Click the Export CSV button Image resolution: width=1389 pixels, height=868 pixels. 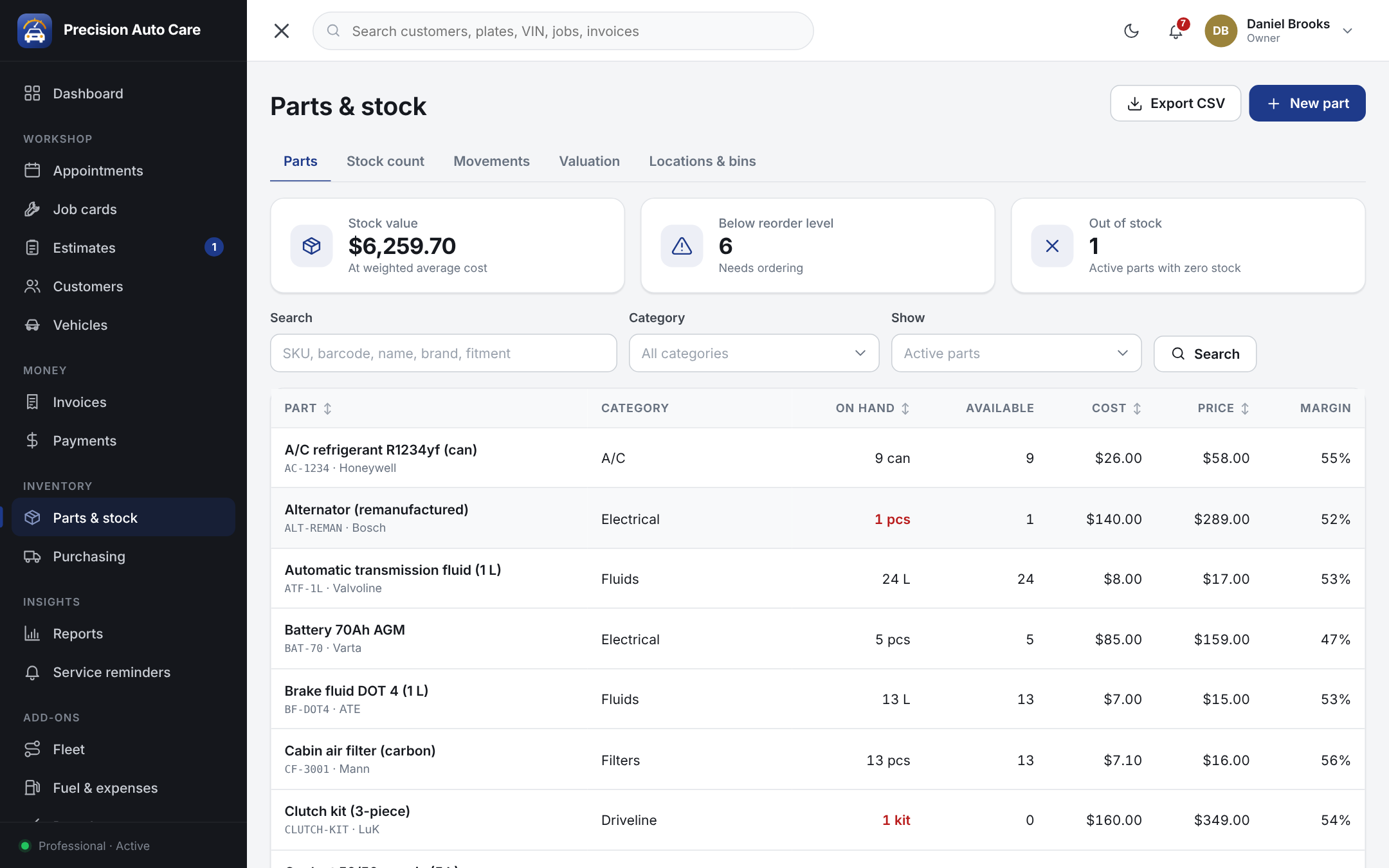1176,103
